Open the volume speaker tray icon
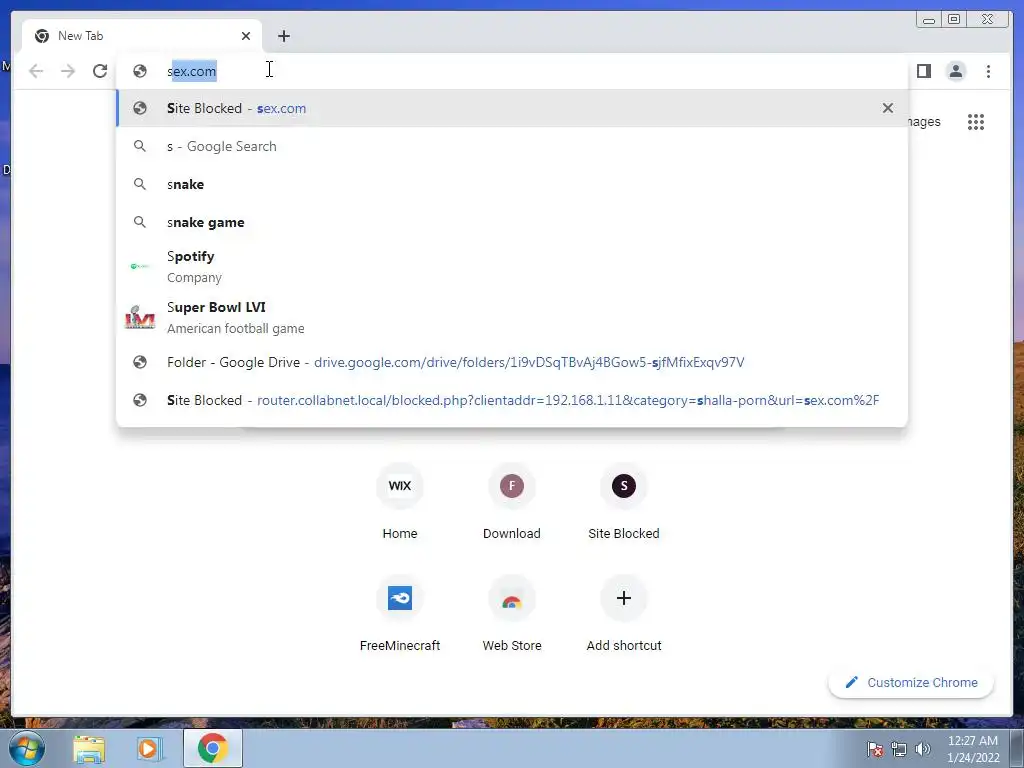Screen dimensions: 1024x768 (922, 749)
